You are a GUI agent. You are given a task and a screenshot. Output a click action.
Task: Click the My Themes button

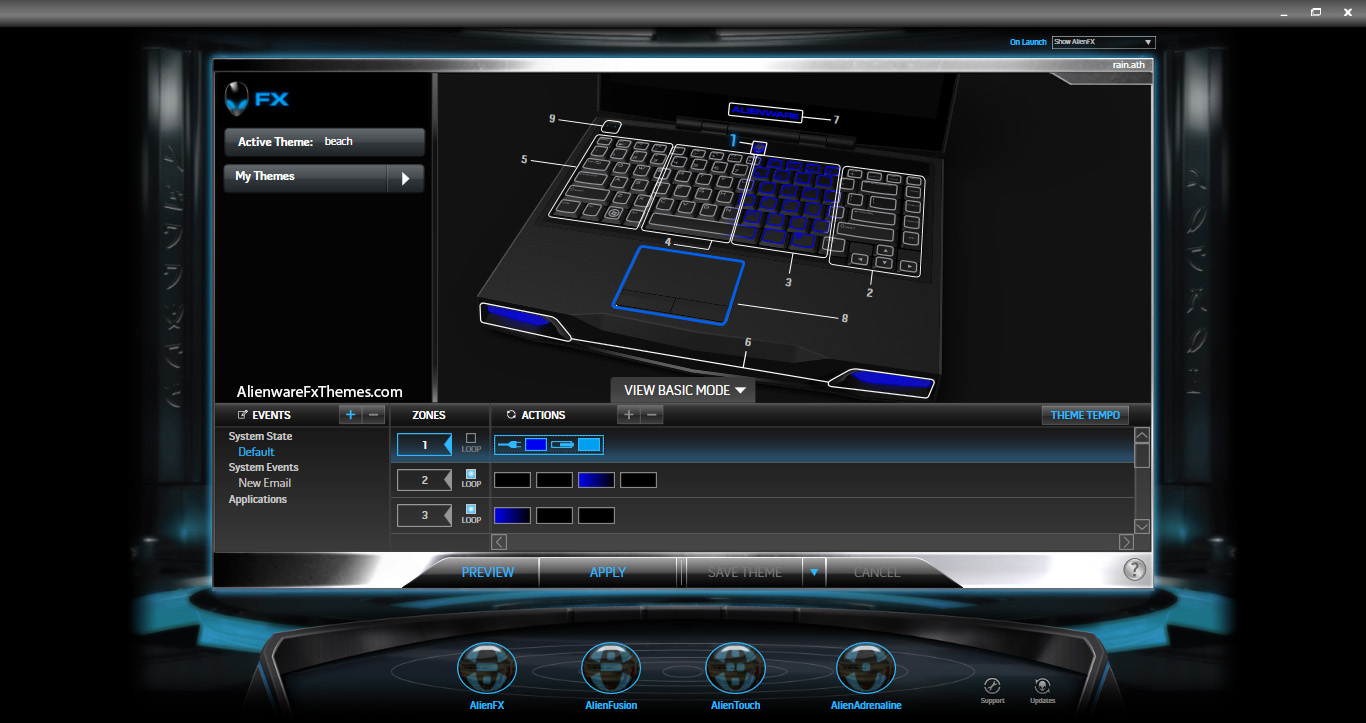(305, 178)
